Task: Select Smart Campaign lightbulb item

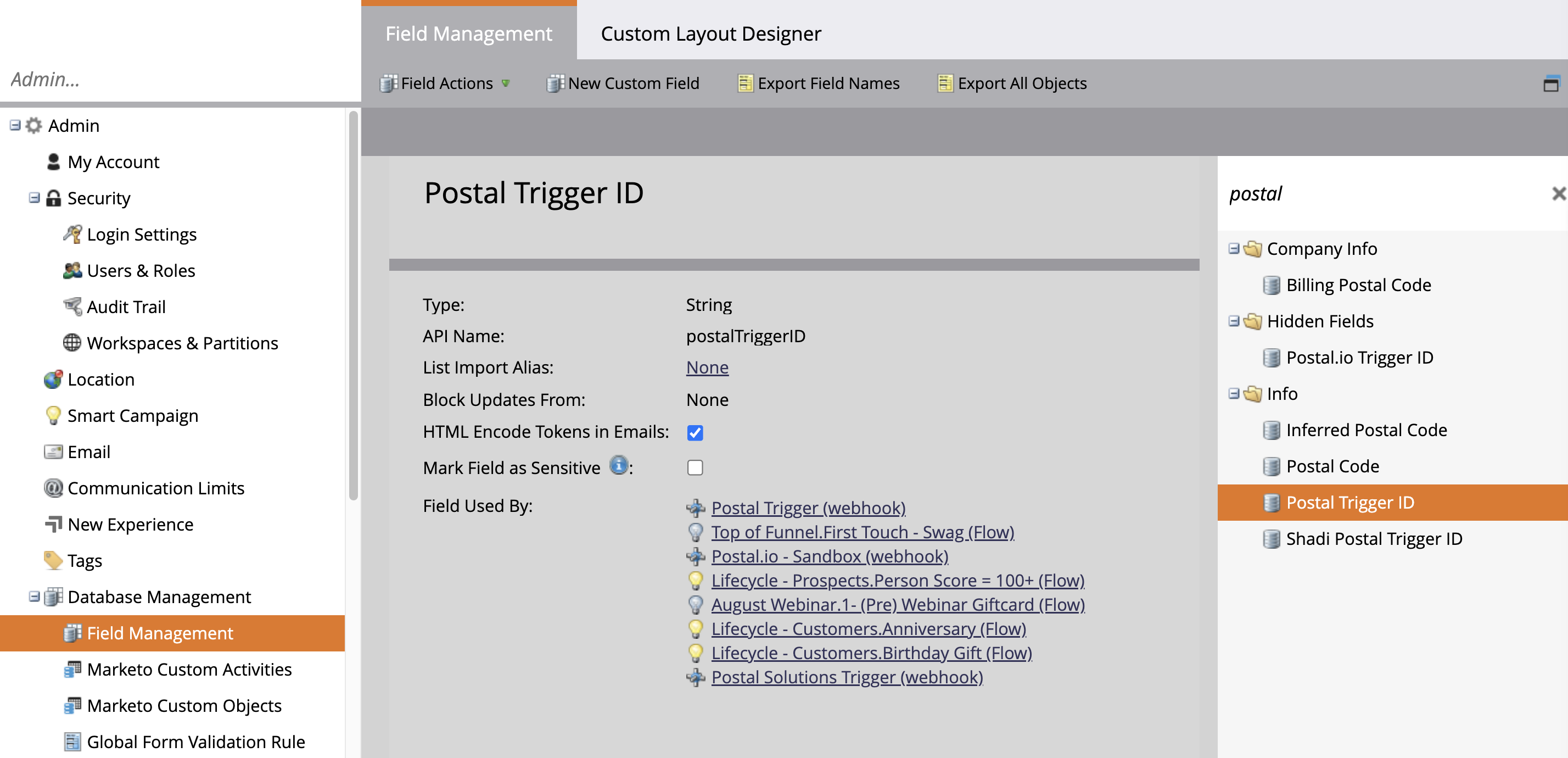Action: point(132,416)
